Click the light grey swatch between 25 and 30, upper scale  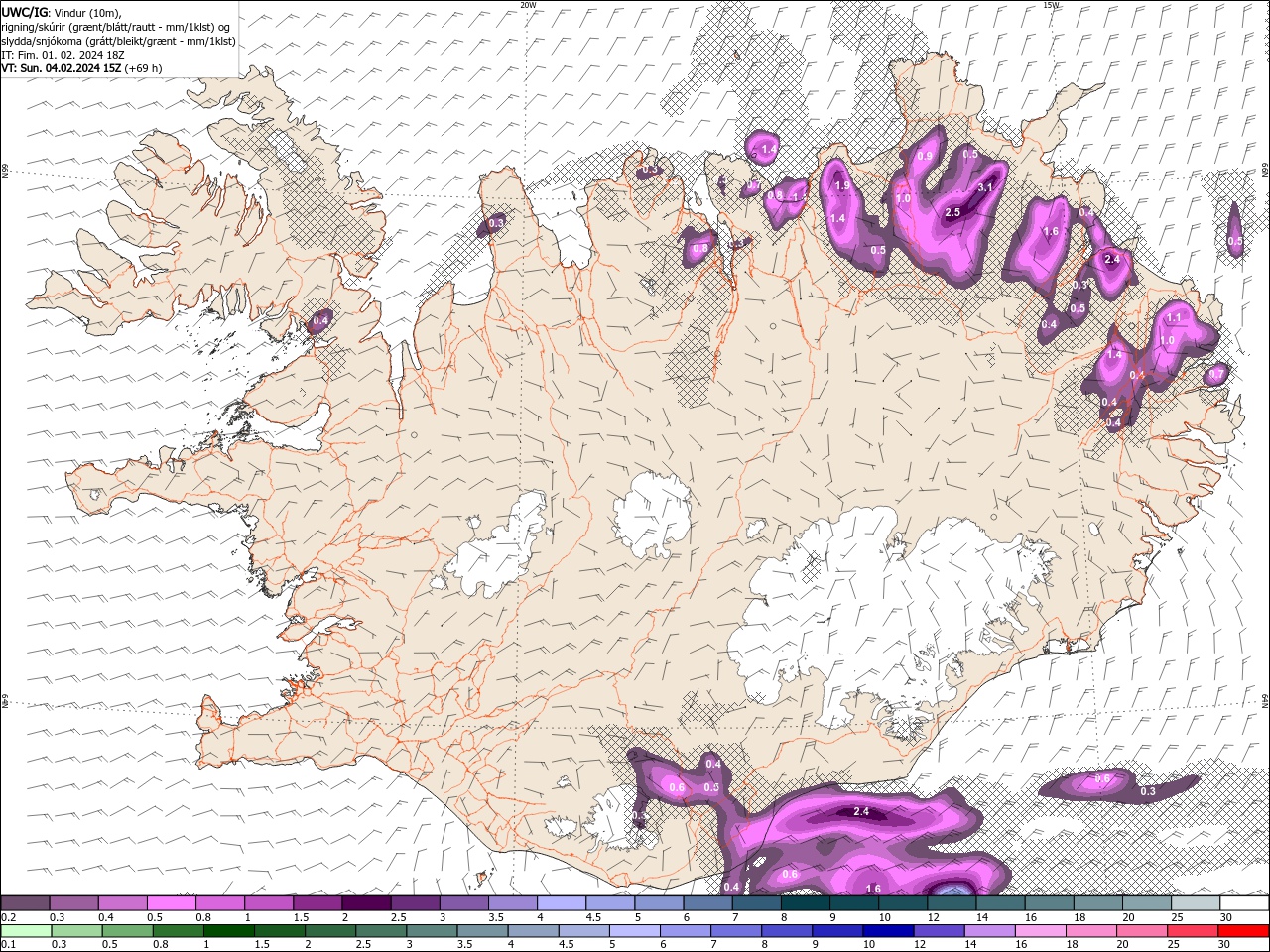[1196, 903]
